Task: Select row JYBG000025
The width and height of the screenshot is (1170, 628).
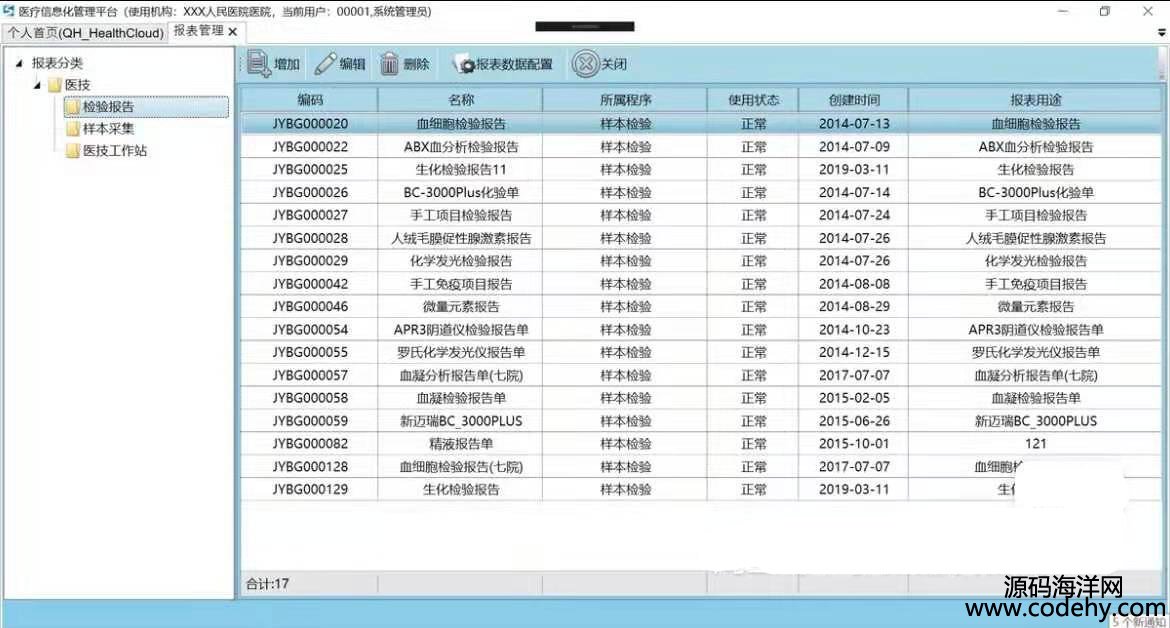Action: (x=701, y=169)
